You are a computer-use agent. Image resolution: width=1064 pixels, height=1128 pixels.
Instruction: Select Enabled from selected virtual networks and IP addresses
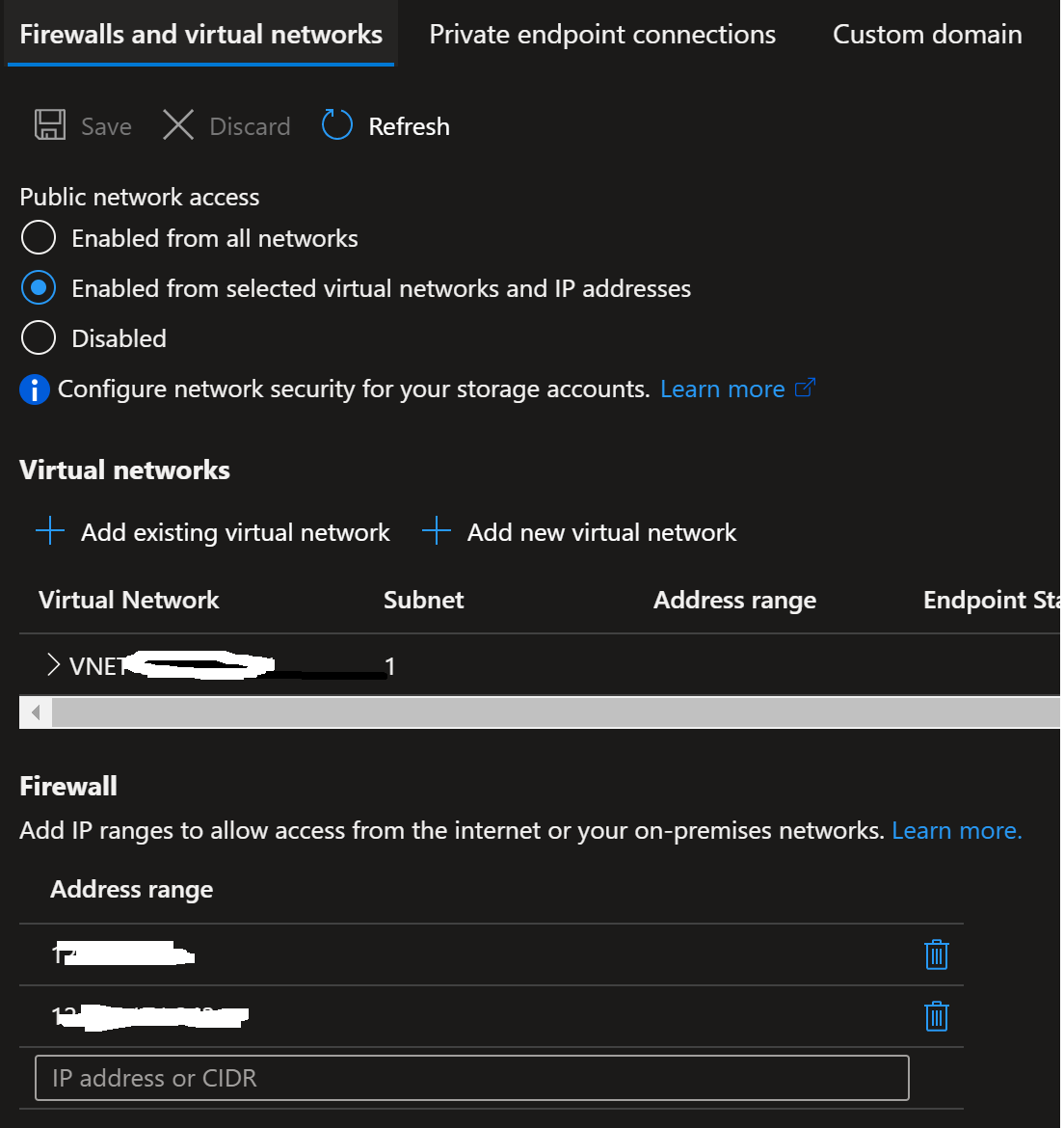[x=39, y=287]
